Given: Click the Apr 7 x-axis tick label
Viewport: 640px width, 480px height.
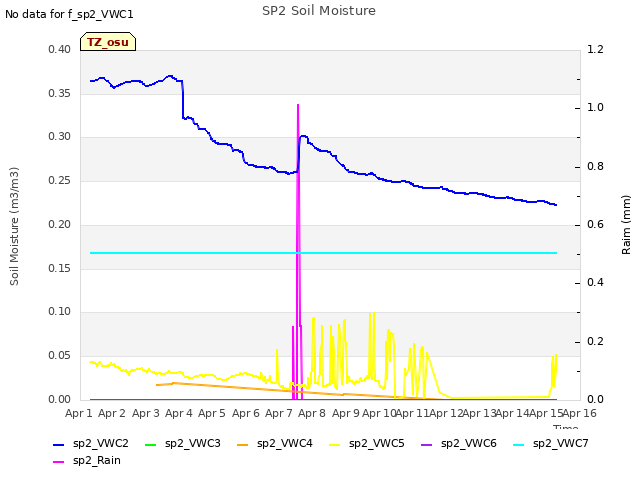Looking at the screenshot, I should click(x=279, y=413).
